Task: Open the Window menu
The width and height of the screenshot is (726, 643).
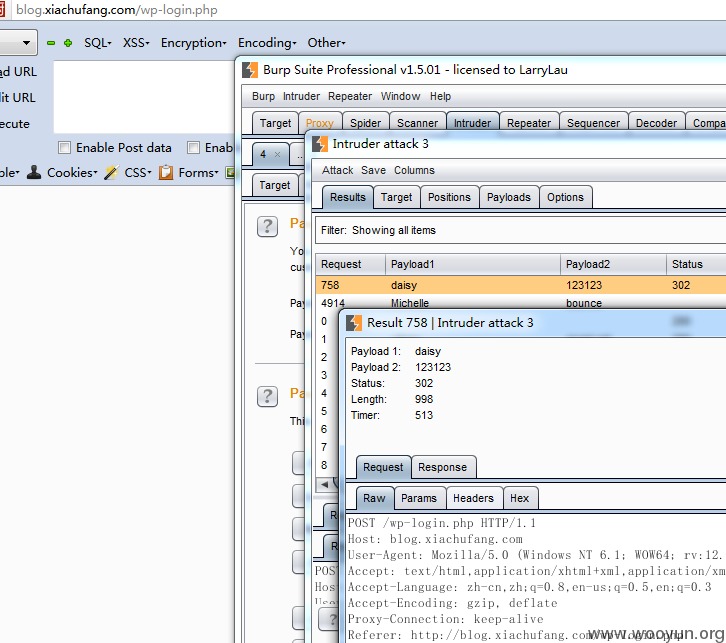Action: pyautogui.click(x=401, y=96)
